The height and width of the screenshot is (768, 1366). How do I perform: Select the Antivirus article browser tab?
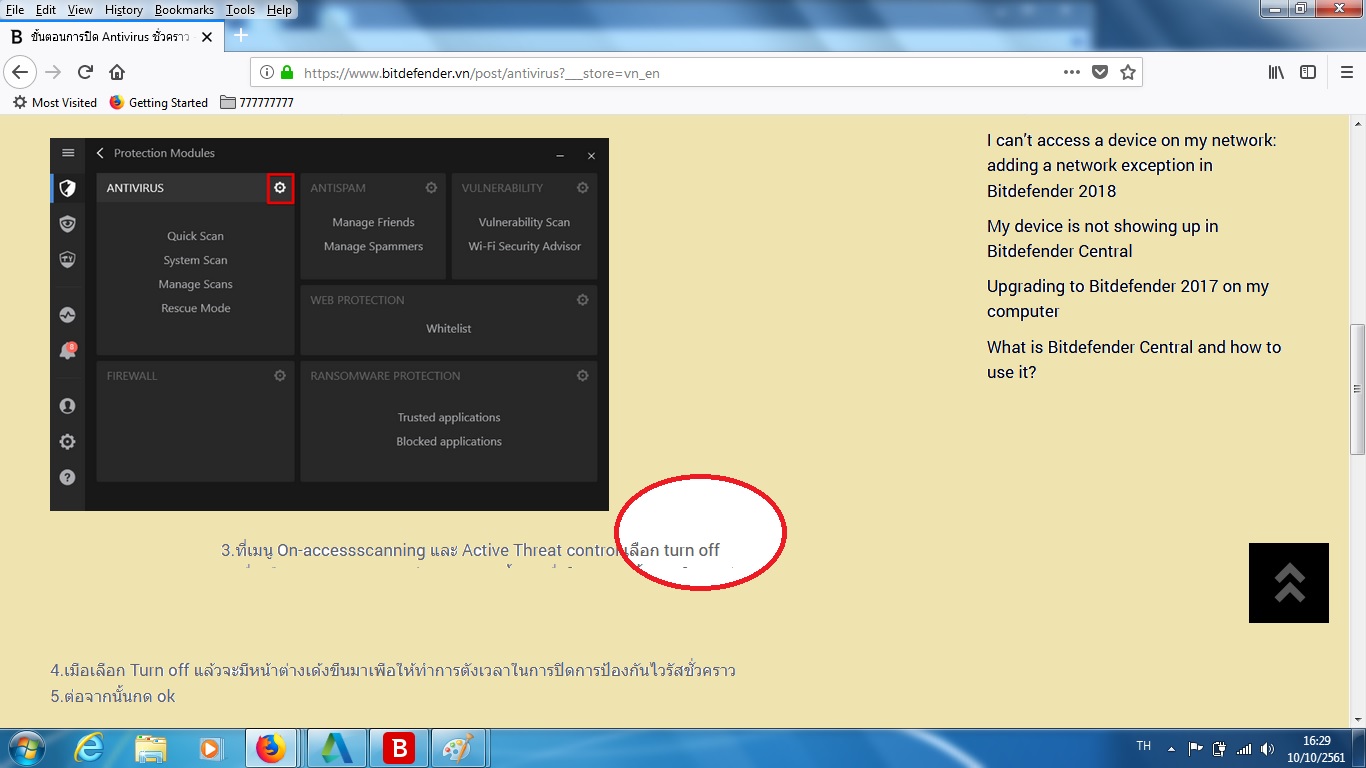click(x=111, y=37)
